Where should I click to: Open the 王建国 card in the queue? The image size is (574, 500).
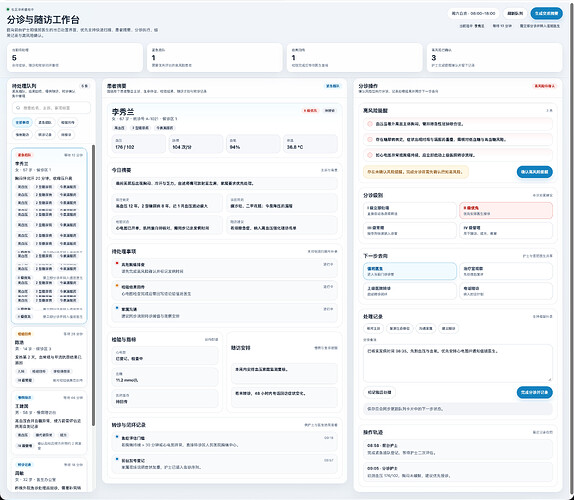49,422
